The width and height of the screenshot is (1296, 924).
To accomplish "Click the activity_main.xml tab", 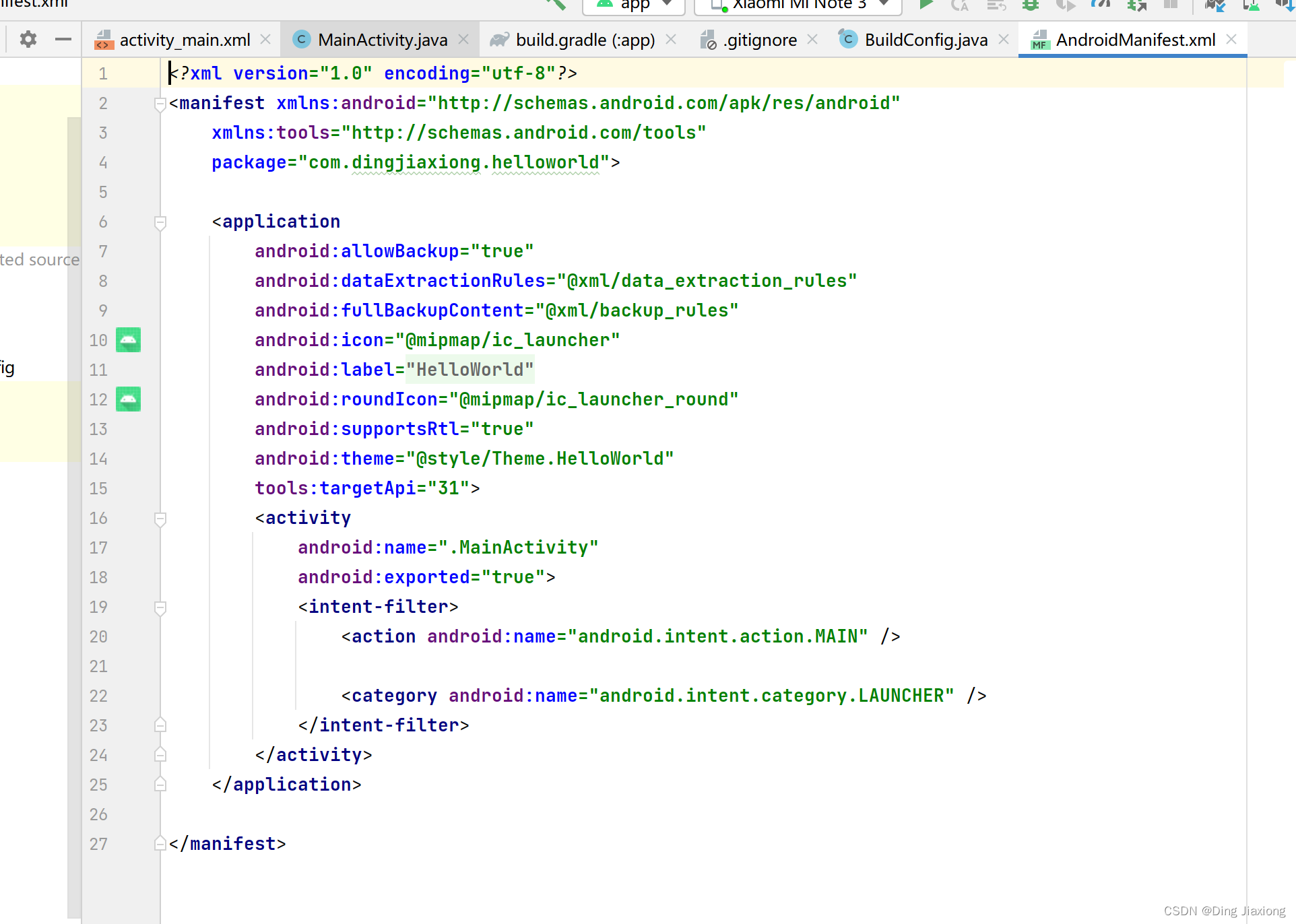I will (185, 40).
